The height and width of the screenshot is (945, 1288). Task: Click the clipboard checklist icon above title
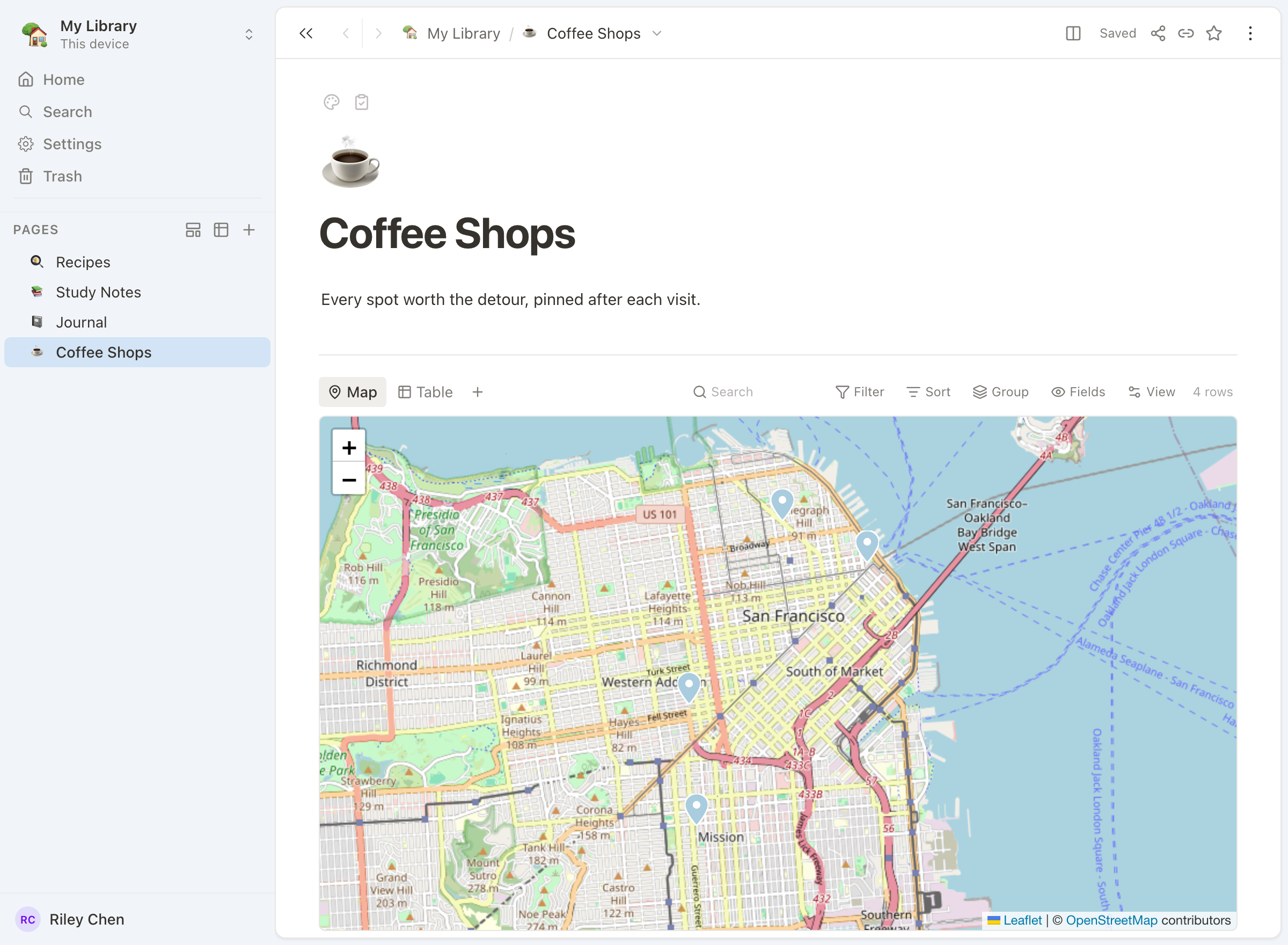[361, 103]
